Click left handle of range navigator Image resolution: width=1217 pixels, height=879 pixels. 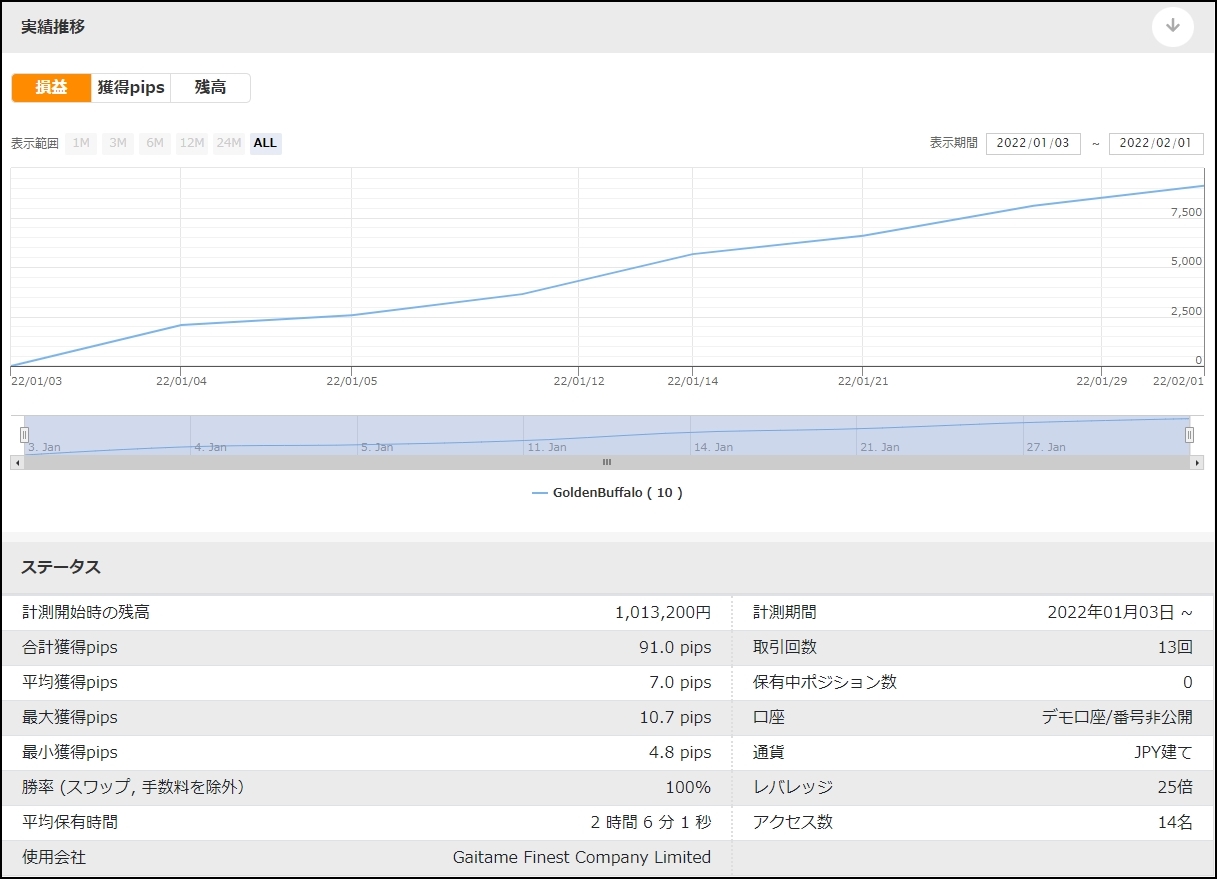(24, 435)
